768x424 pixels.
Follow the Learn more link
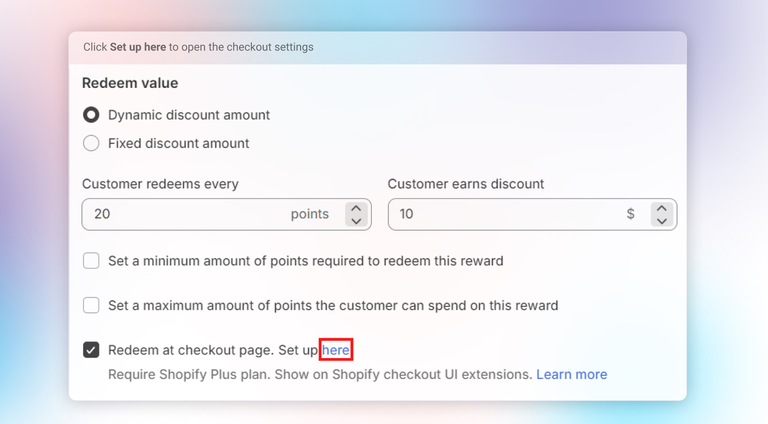571,374
